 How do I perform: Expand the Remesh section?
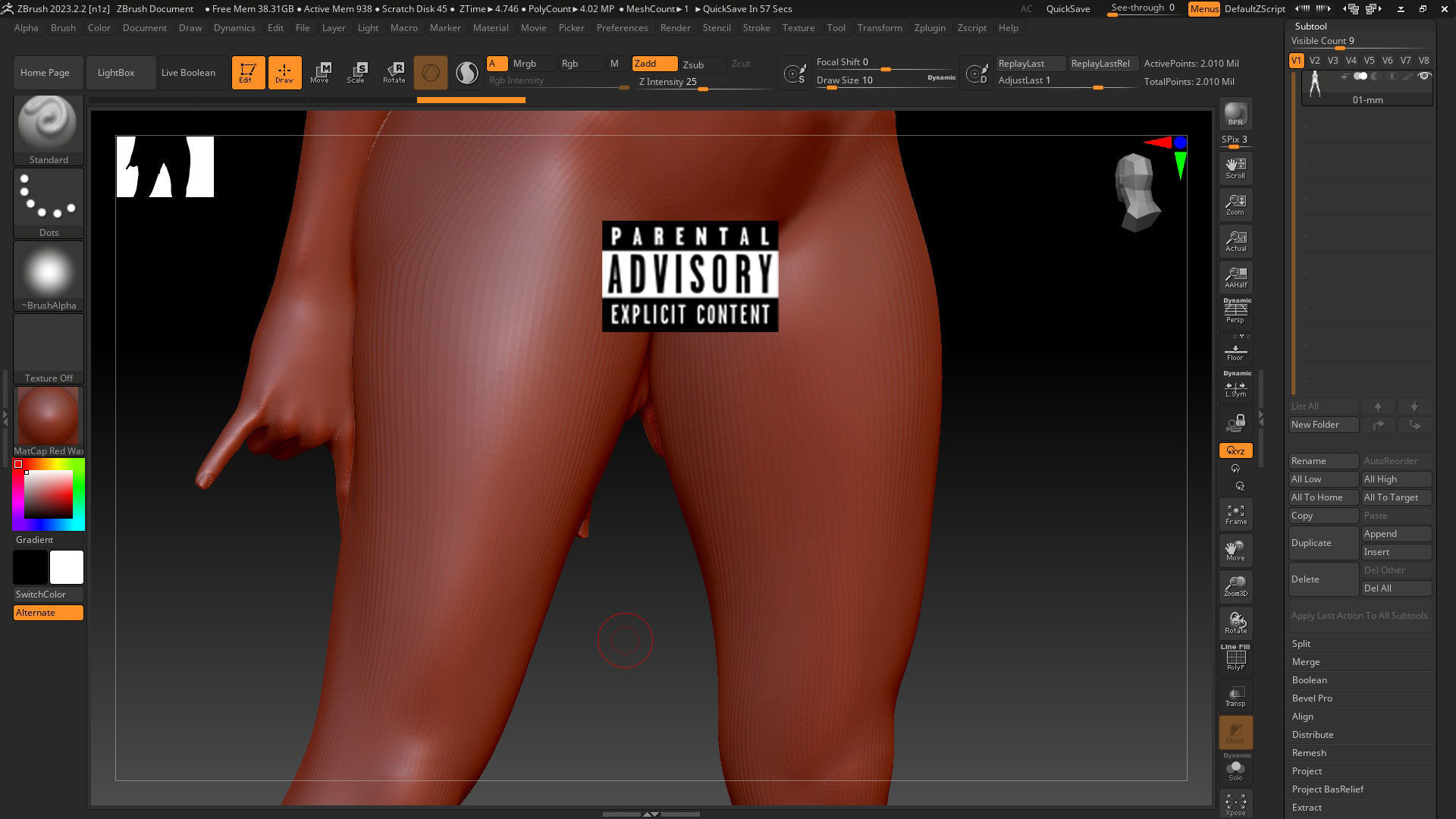(x=1309, y=753)
